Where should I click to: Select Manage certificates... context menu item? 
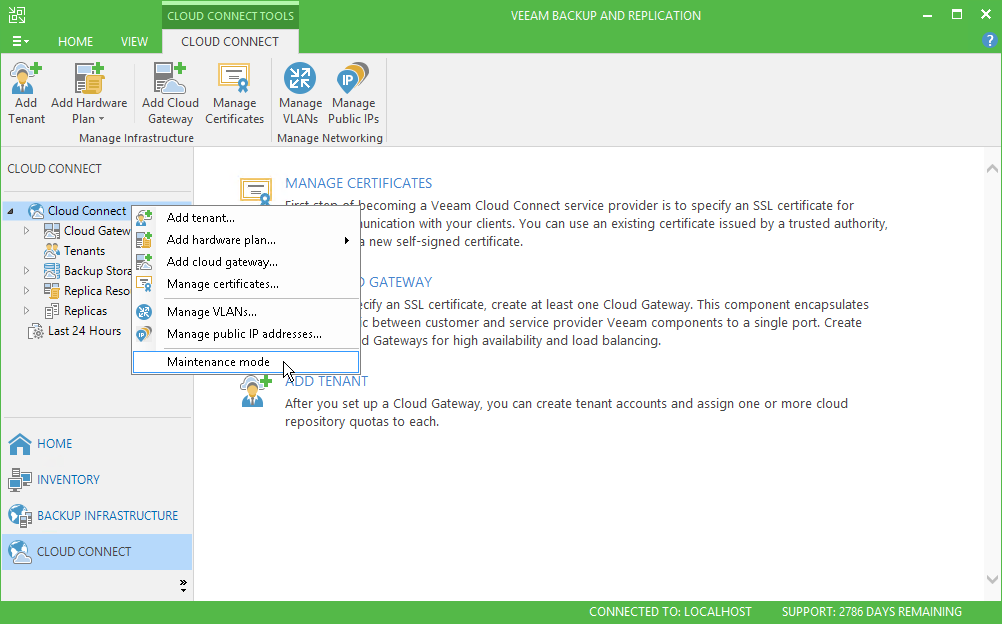click(246, 284)
